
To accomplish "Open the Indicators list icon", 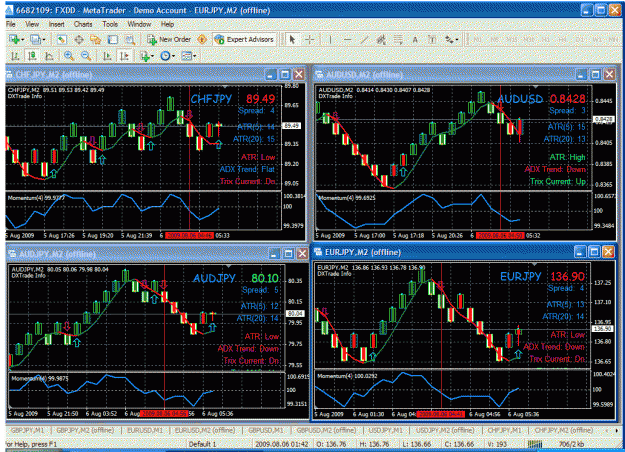I will pyautogui.click(x=144, y=56).
